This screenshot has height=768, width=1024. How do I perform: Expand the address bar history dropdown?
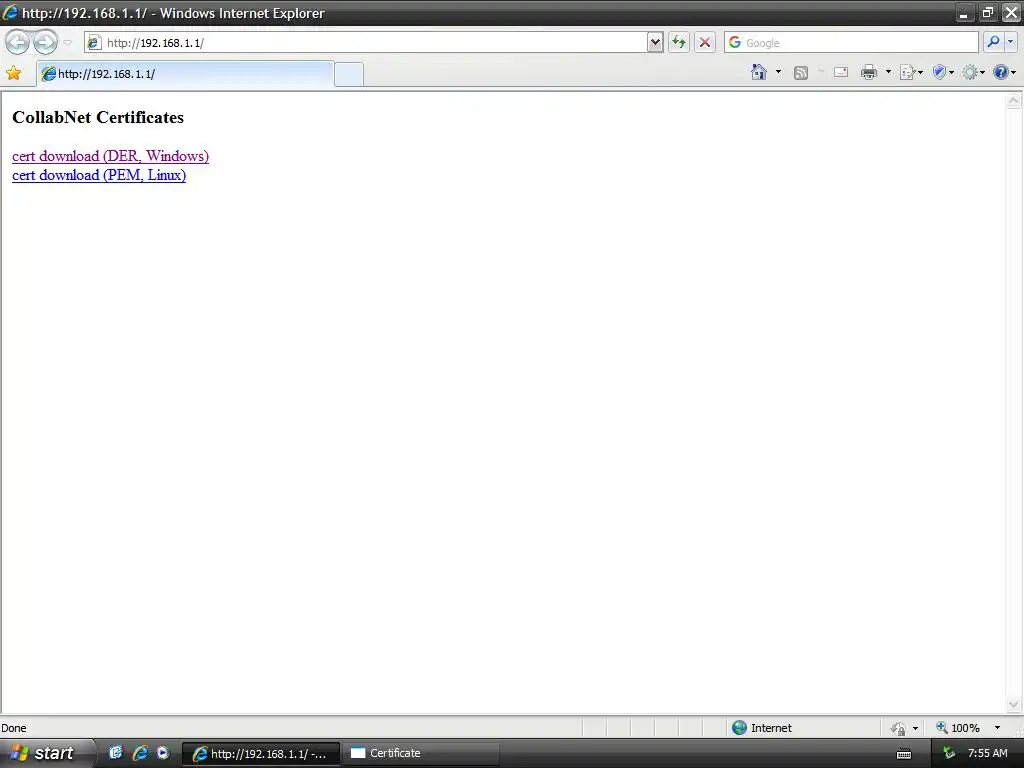(x=655, y=43)
